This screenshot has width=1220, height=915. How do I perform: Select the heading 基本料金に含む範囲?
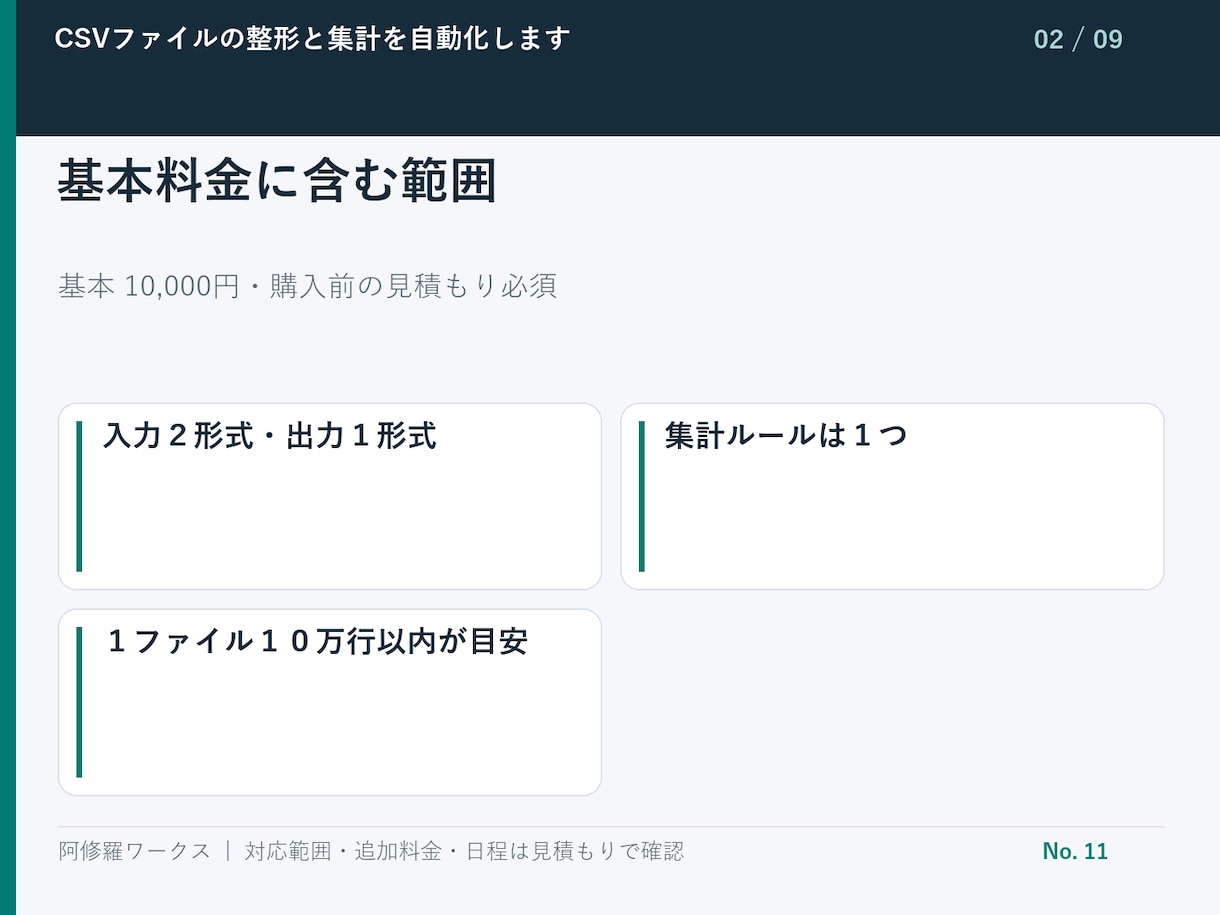tap(277, 181)
